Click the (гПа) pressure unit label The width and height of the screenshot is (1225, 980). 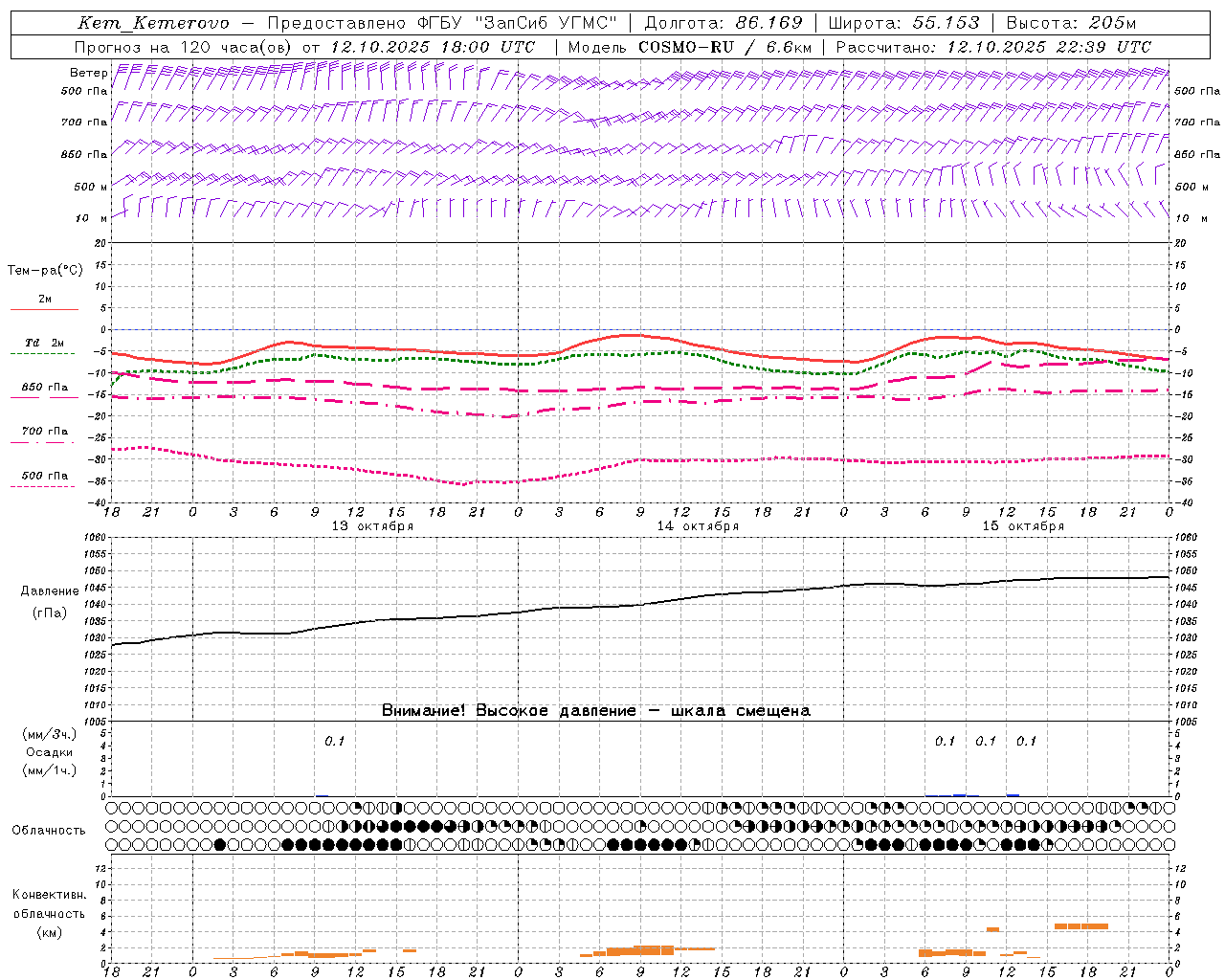coord(50,613)
